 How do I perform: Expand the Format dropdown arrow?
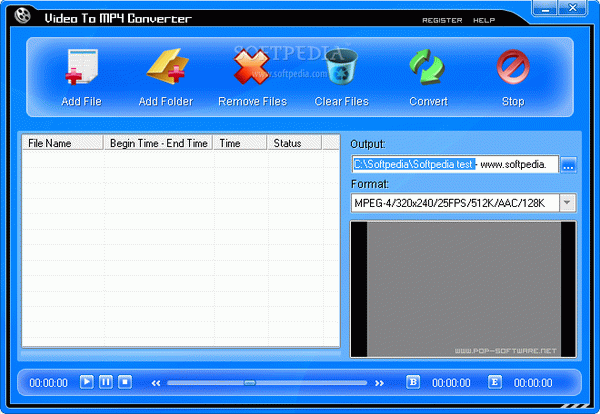[x=567, y=203]
